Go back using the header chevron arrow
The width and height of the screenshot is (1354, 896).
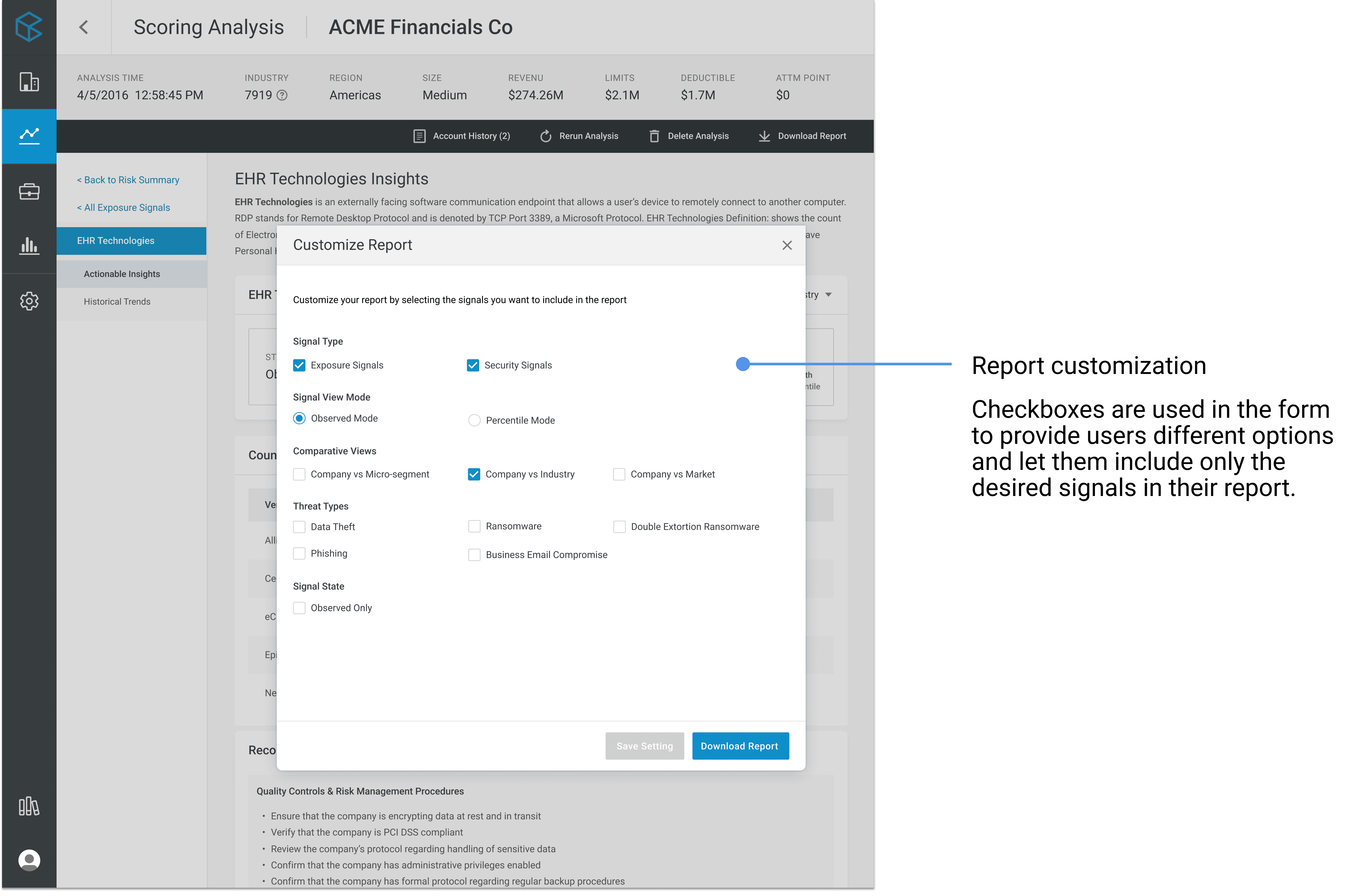click(x=83, y=27)
